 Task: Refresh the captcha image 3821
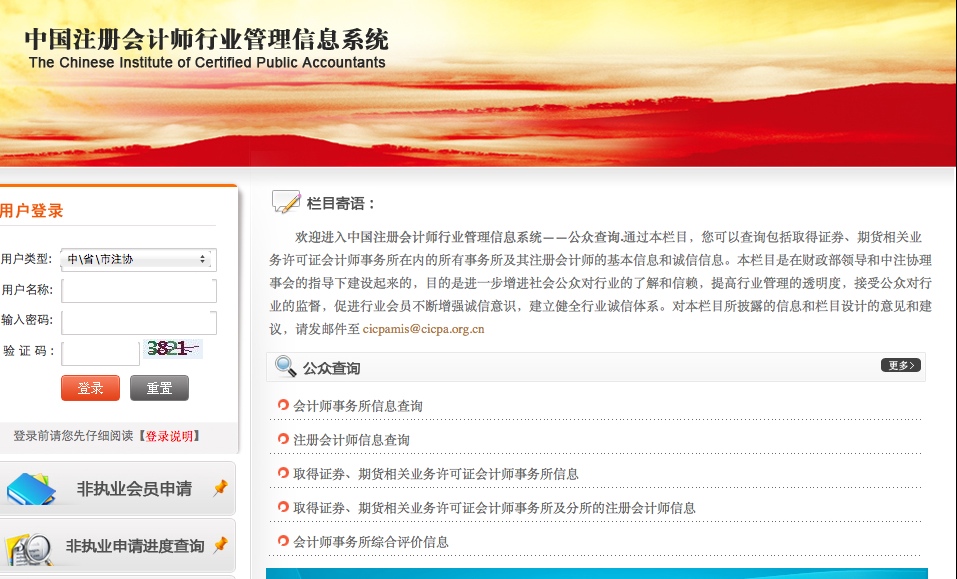[173, 348]
